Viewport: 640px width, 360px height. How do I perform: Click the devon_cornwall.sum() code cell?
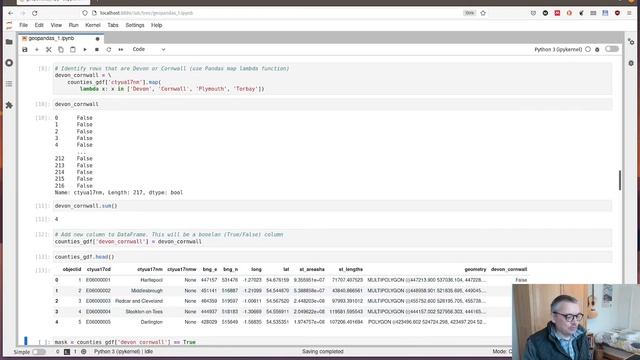coord(332,206)
